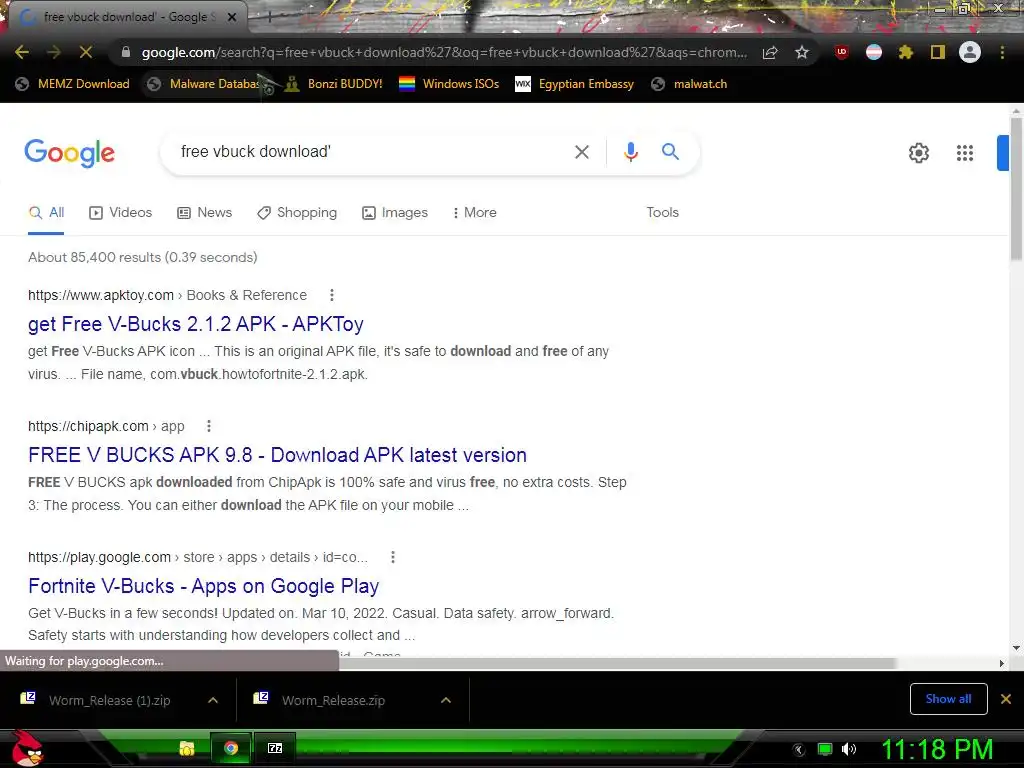This screenshot has height=768, width=1024.
Task: Clear the search box with X
Action: (x=581, y=152)
